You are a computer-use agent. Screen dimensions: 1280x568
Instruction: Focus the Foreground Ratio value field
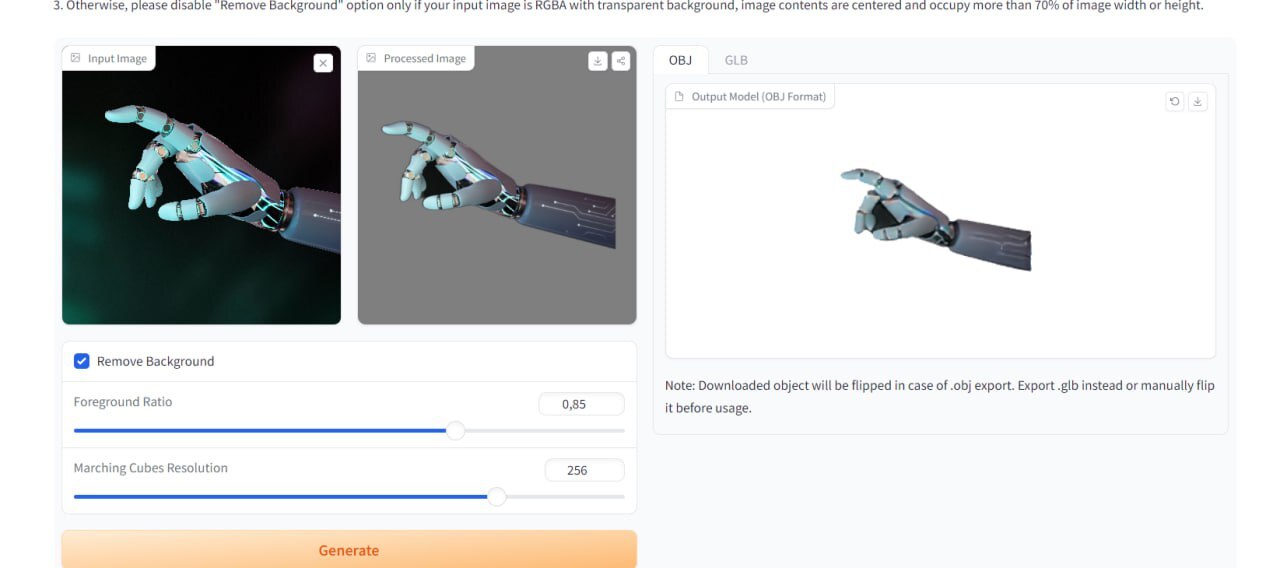581,404
